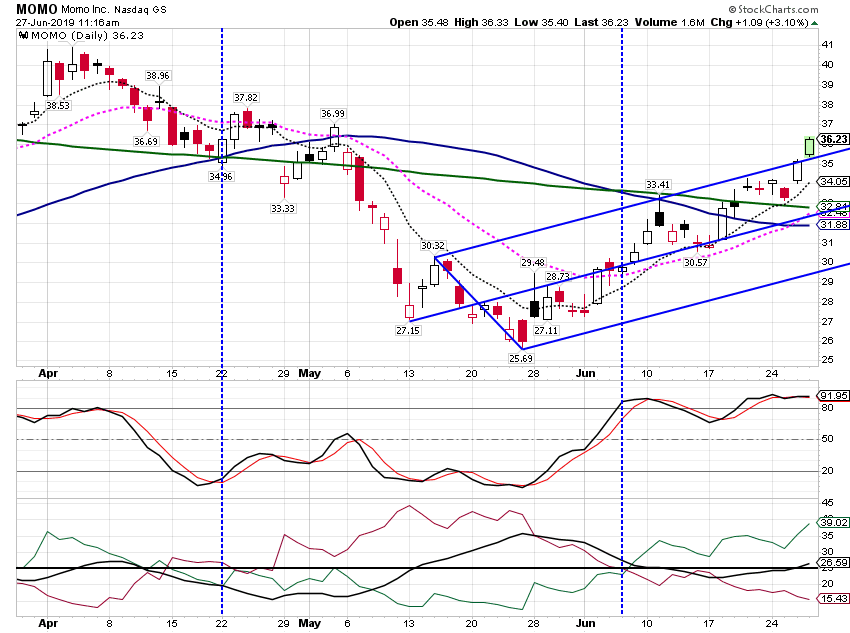Click the 27.11 price annotation
Image resolution: width=850 pixels, height=633 pixels.
tap(546, 330)
